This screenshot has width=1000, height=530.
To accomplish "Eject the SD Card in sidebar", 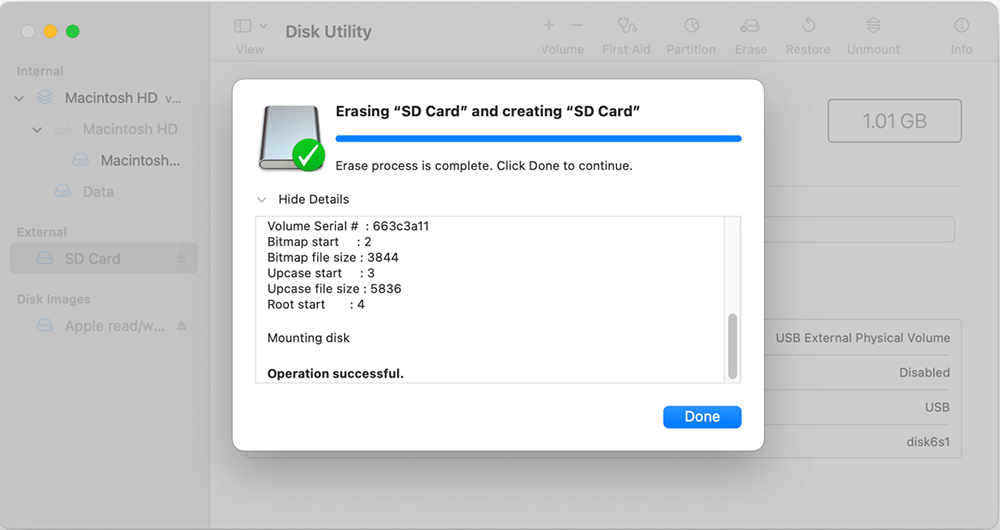I will (x=181, y=259).
